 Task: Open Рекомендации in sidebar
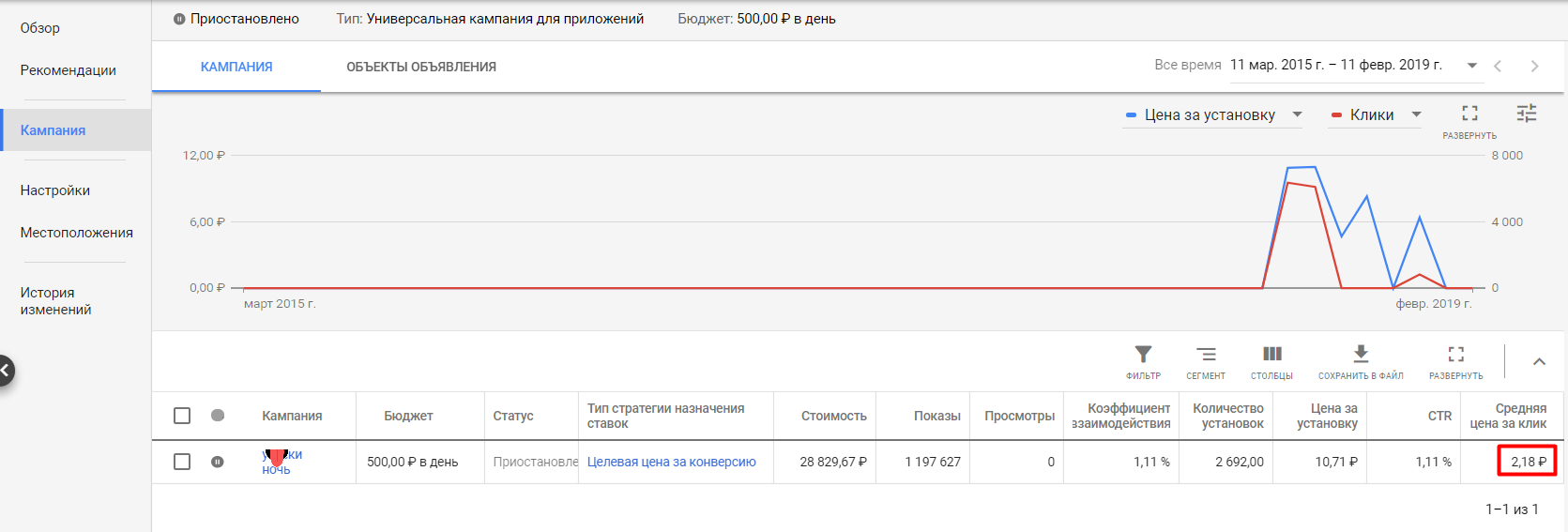tap(69, 70)
